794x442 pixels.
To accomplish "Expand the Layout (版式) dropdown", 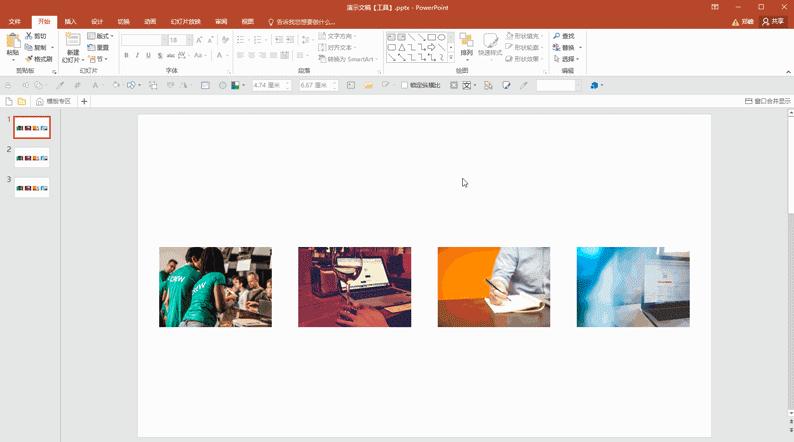I will [103, 36].
